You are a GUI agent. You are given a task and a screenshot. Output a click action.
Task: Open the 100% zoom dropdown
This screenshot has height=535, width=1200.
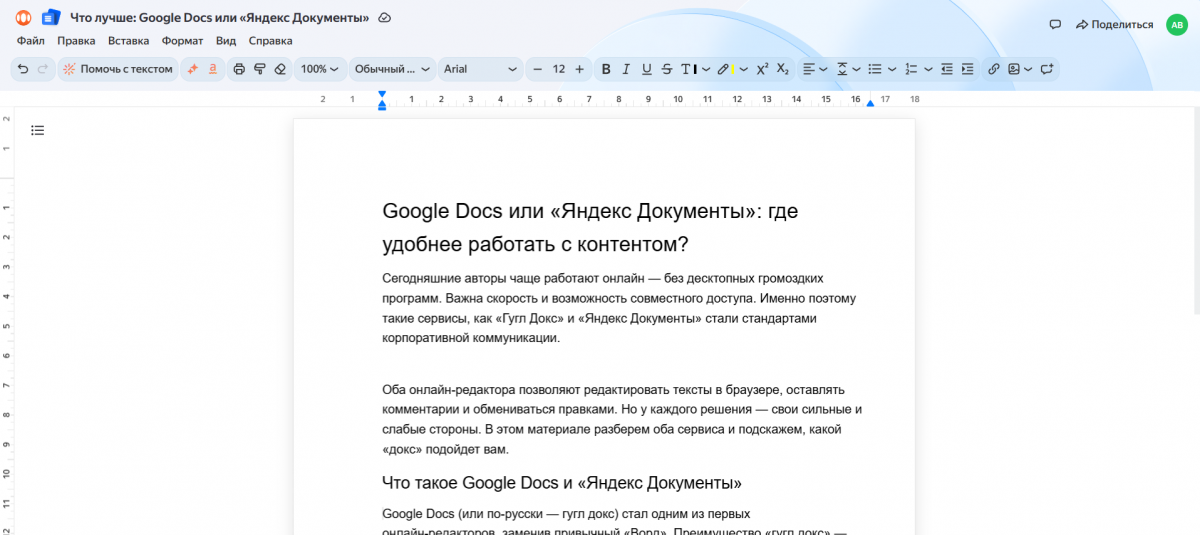[x=320, y=69]
